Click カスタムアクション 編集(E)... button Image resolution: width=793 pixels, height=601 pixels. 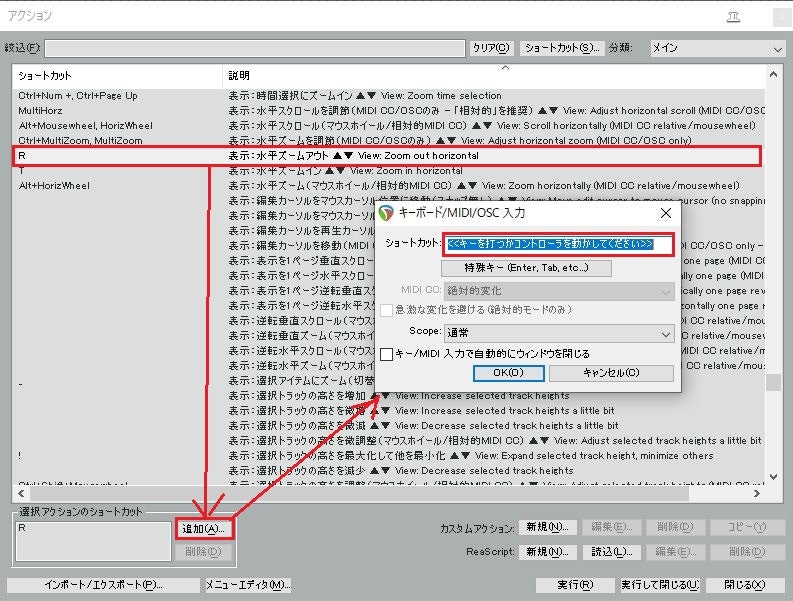click(611, 527)
